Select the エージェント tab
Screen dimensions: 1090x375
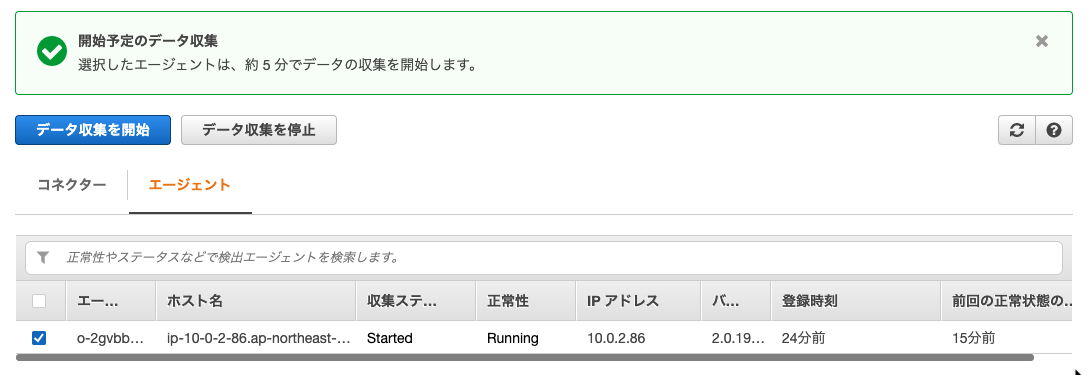coord(190,185)
